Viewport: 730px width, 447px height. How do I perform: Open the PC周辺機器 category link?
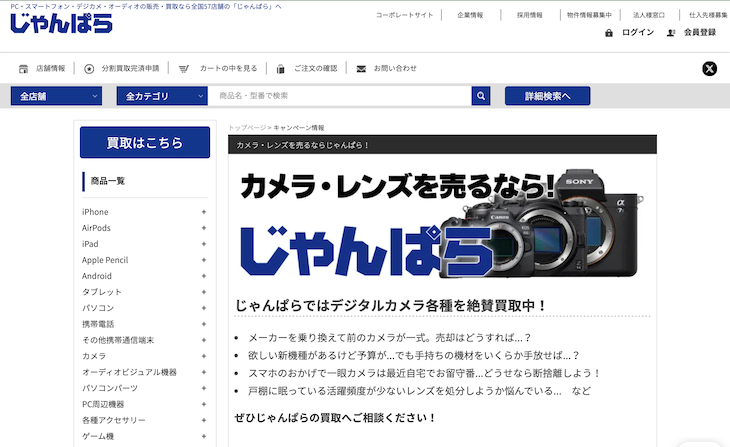(103, 404)
